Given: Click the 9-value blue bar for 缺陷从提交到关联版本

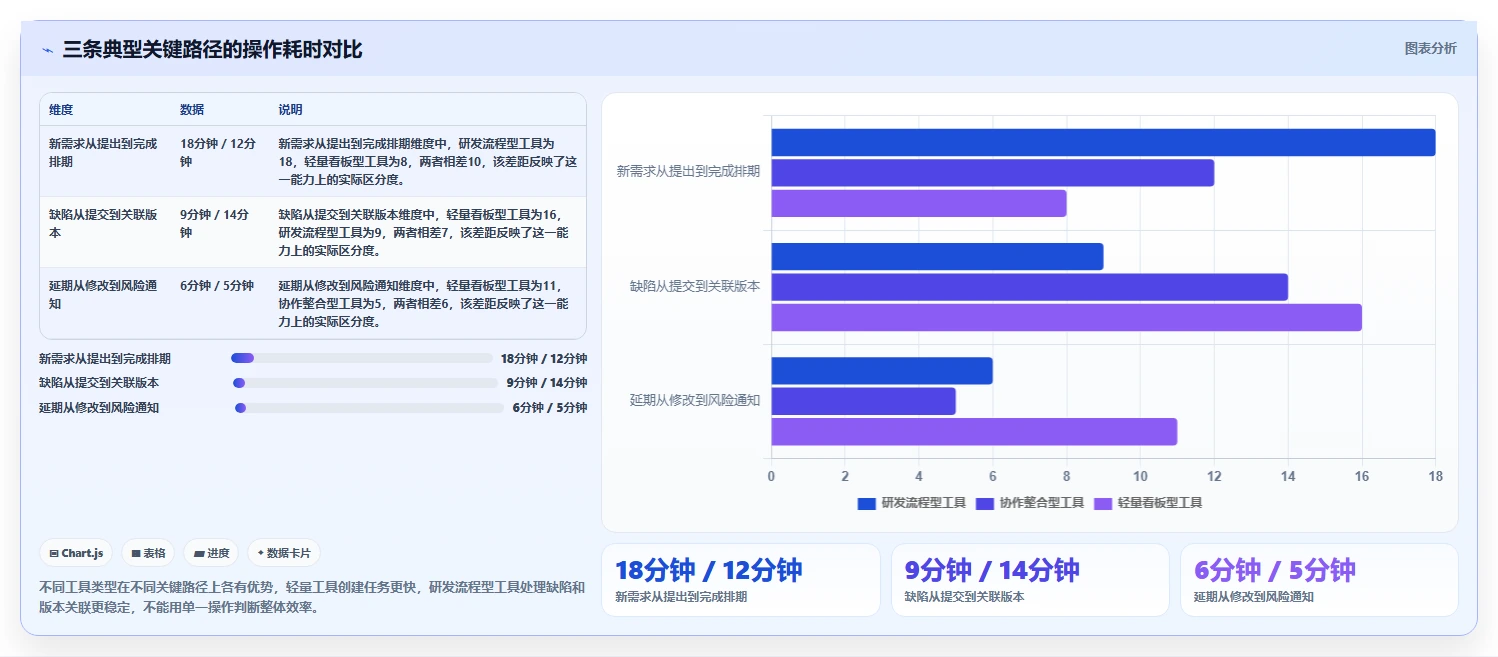Looking at the screenshot, I should [937, 256].
